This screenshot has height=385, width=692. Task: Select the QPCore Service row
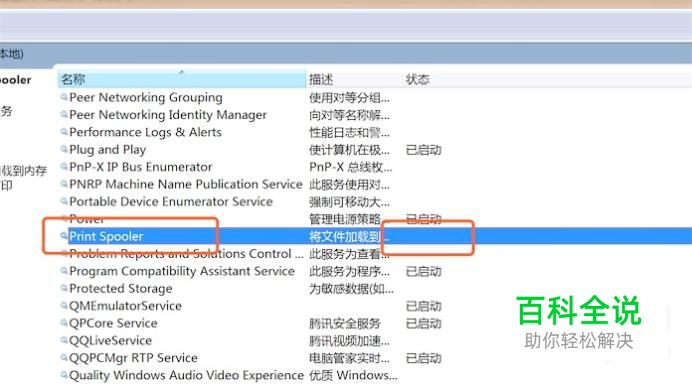(x=113, y=323)
